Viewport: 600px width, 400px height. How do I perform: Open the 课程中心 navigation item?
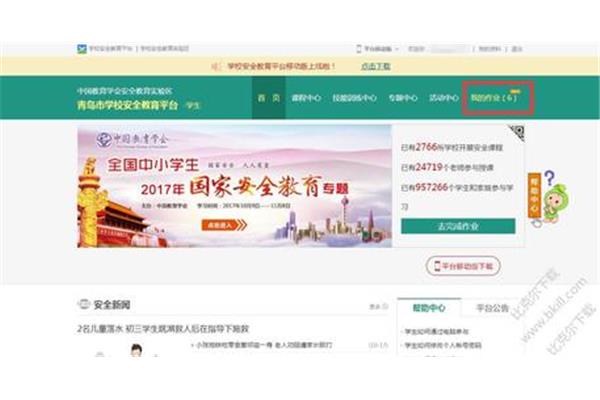[x=306, y=98]
